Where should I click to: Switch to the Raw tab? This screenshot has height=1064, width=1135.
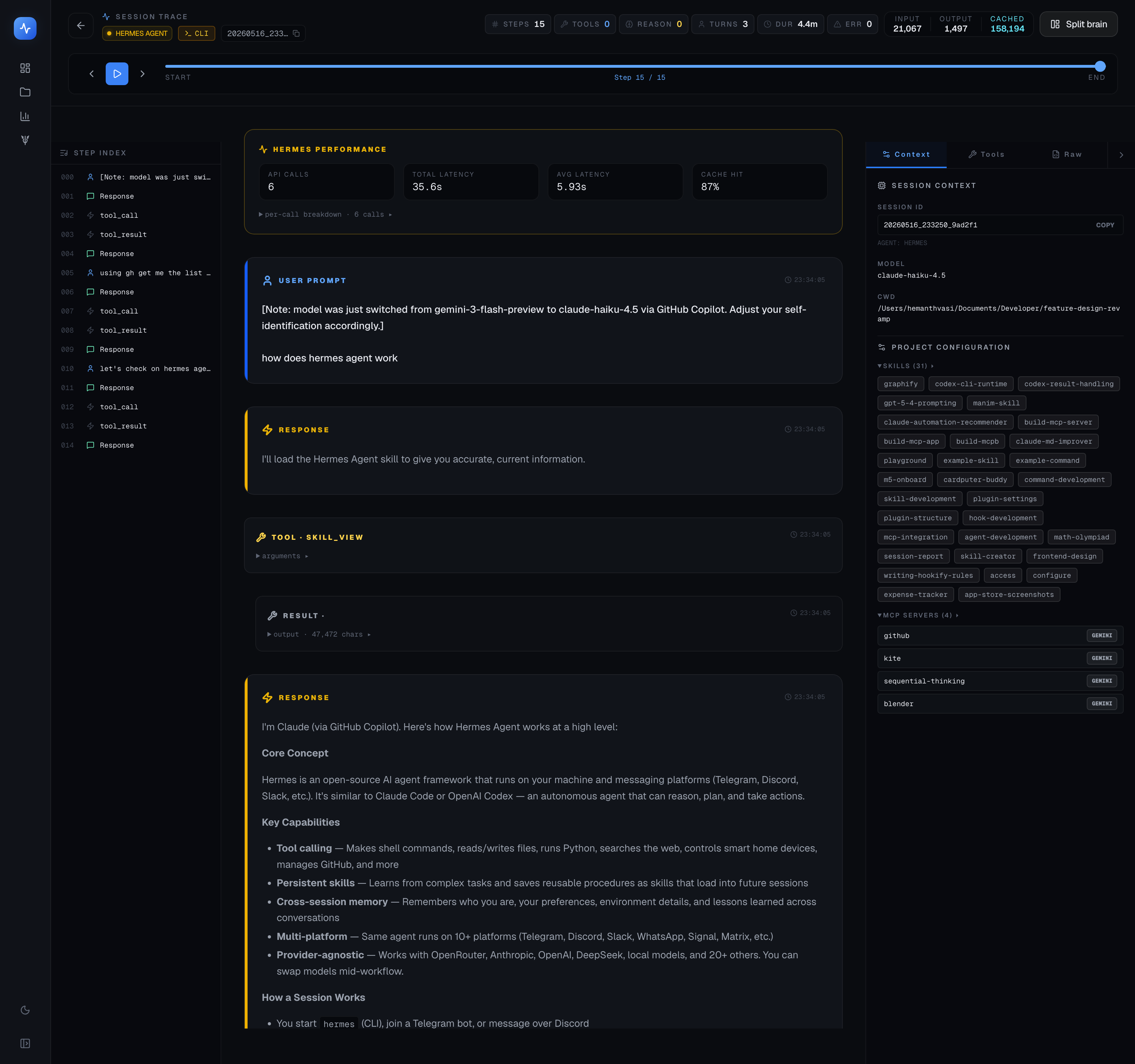point(1067,154)
